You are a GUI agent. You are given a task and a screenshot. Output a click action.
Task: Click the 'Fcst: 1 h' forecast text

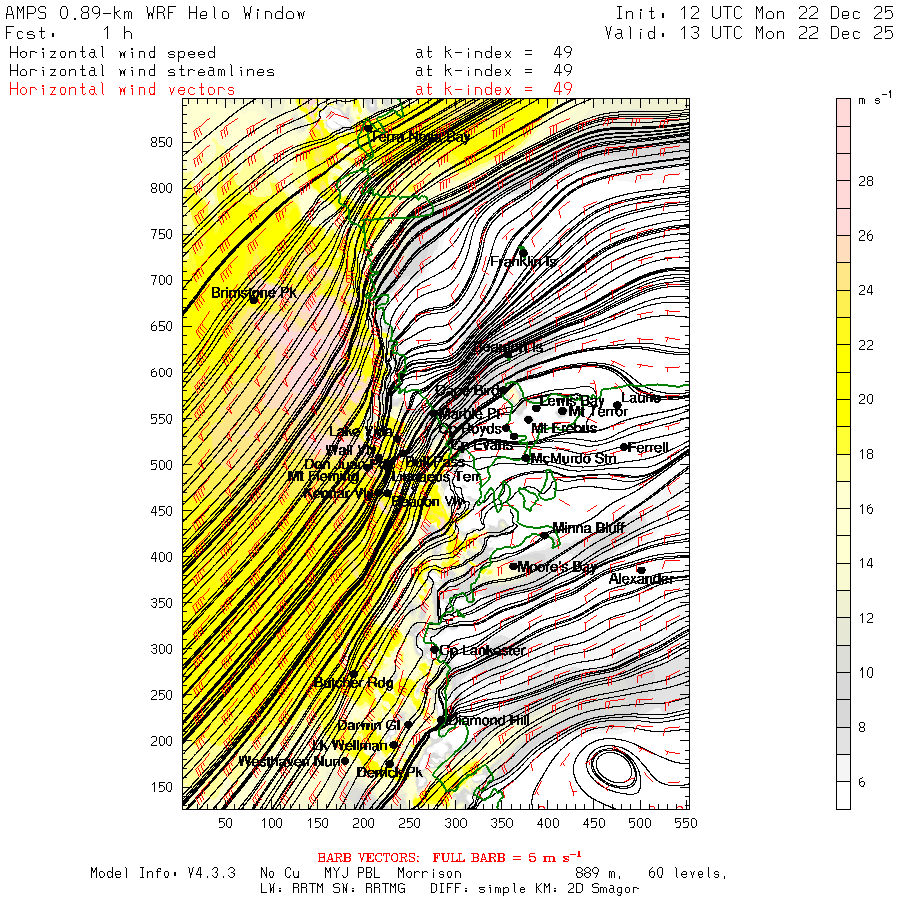coord(68,33)
